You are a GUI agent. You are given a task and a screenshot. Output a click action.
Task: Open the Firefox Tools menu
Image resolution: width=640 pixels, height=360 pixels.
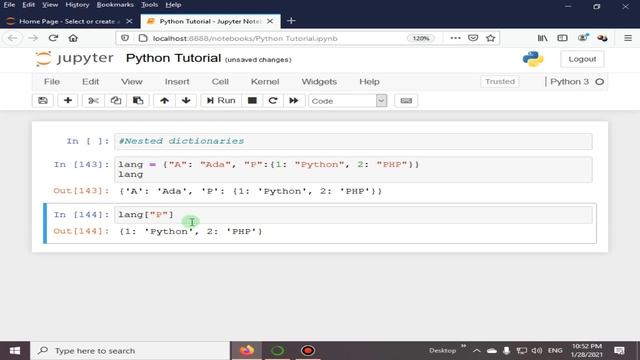click(149, 5)
